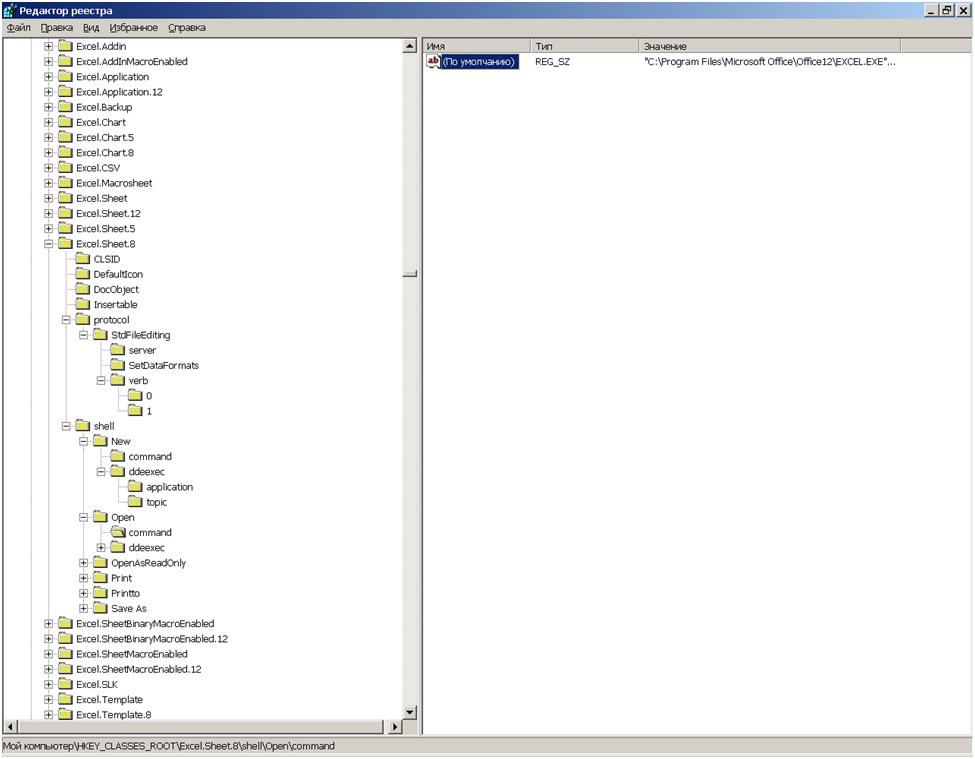Viewport: 975px width, 759px height.
Task: Select the Excel.Template tree item
Action: (109, 700)
